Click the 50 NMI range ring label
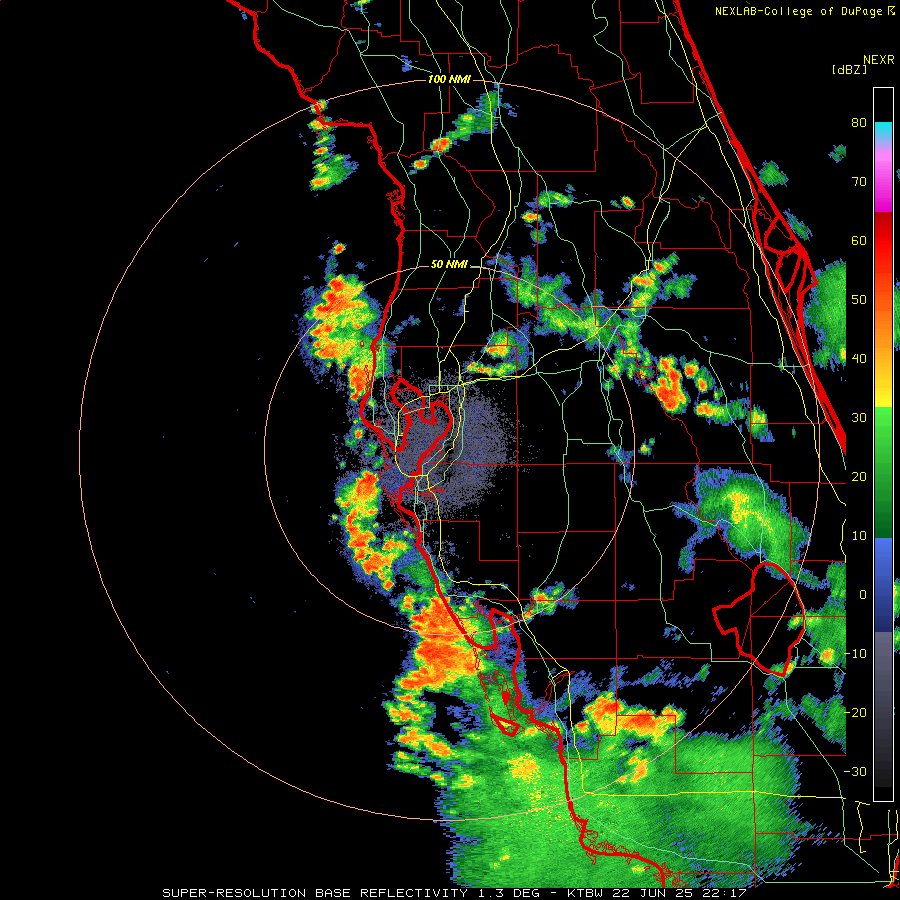 tap(449, 265)
